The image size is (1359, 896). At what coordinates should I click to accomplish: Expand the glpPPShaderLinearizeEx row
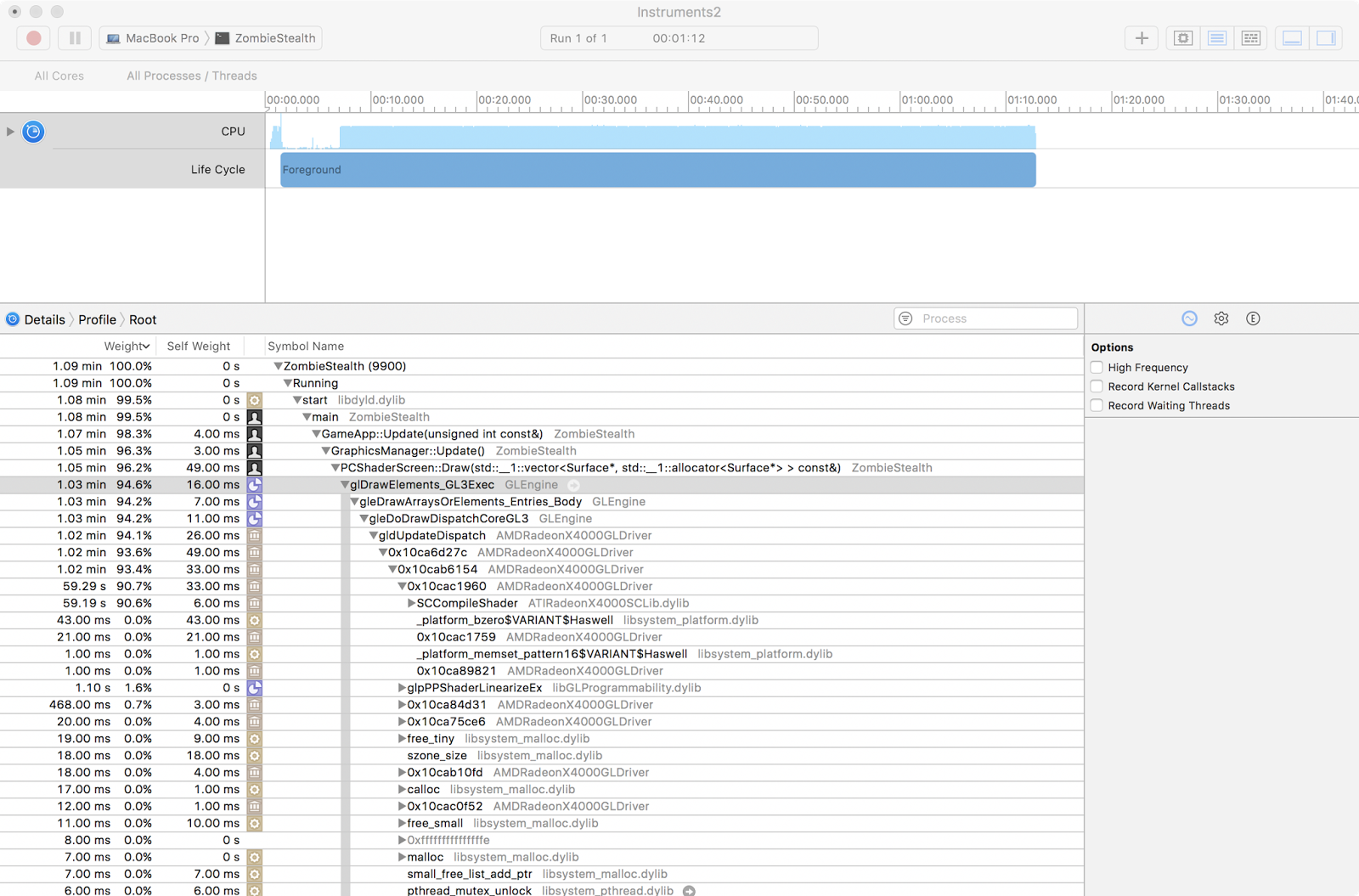point(402,688)
